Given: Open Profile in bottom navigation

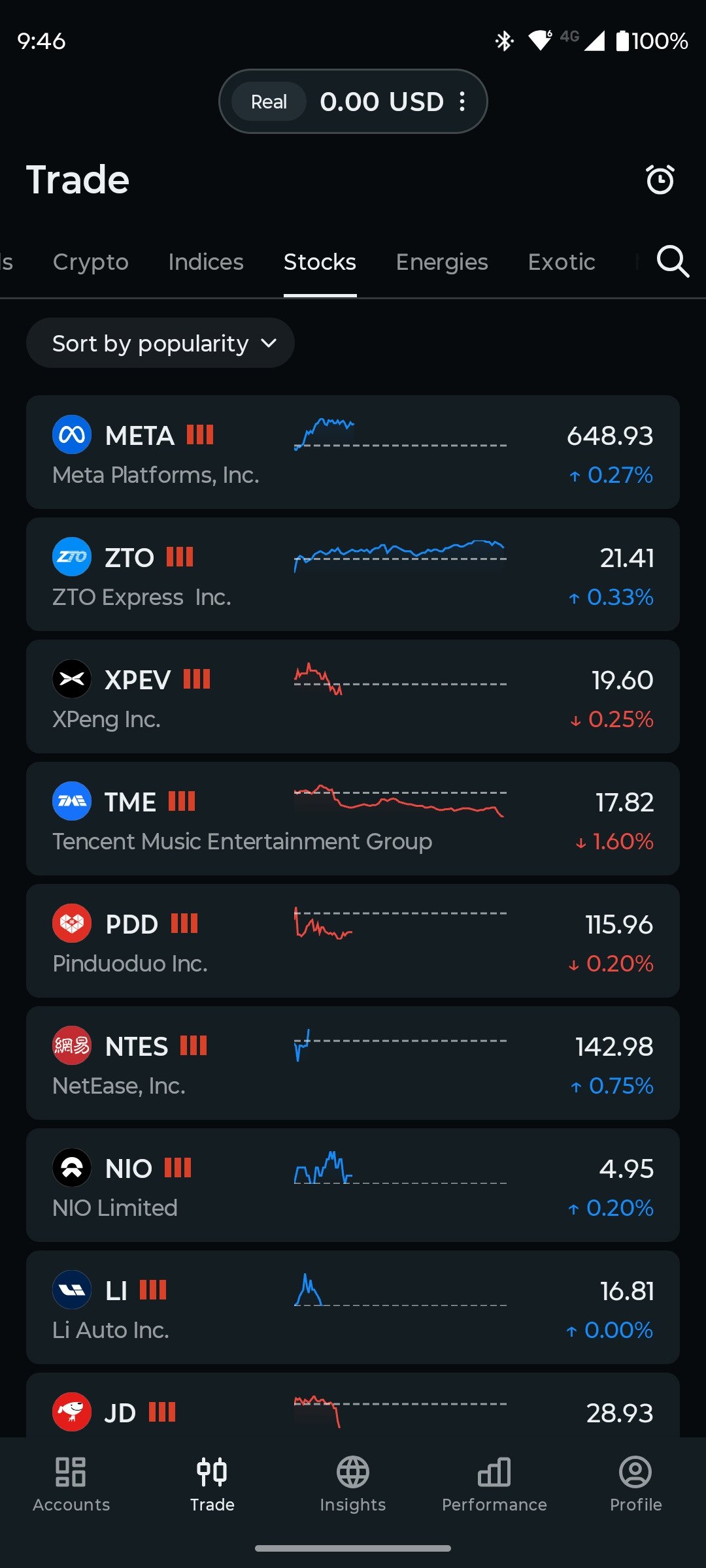Looking at the screenshot, I should (x=635, y=1484).
